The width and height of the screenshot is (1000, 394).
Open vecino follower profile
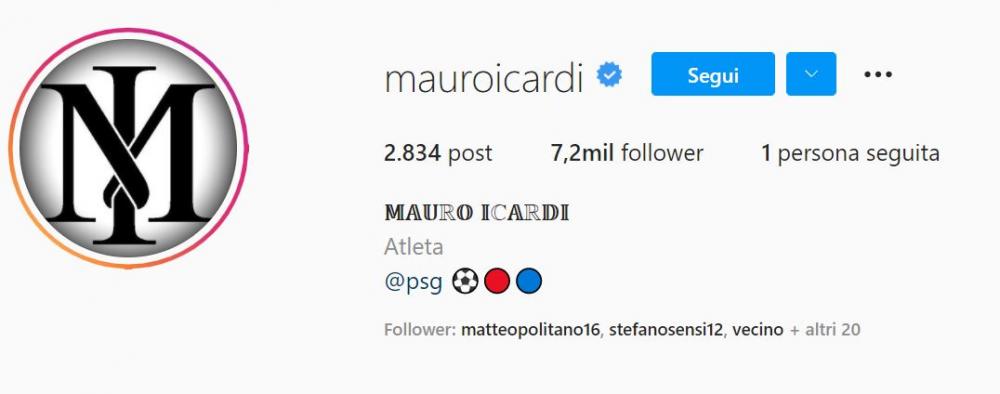point(758,330)
